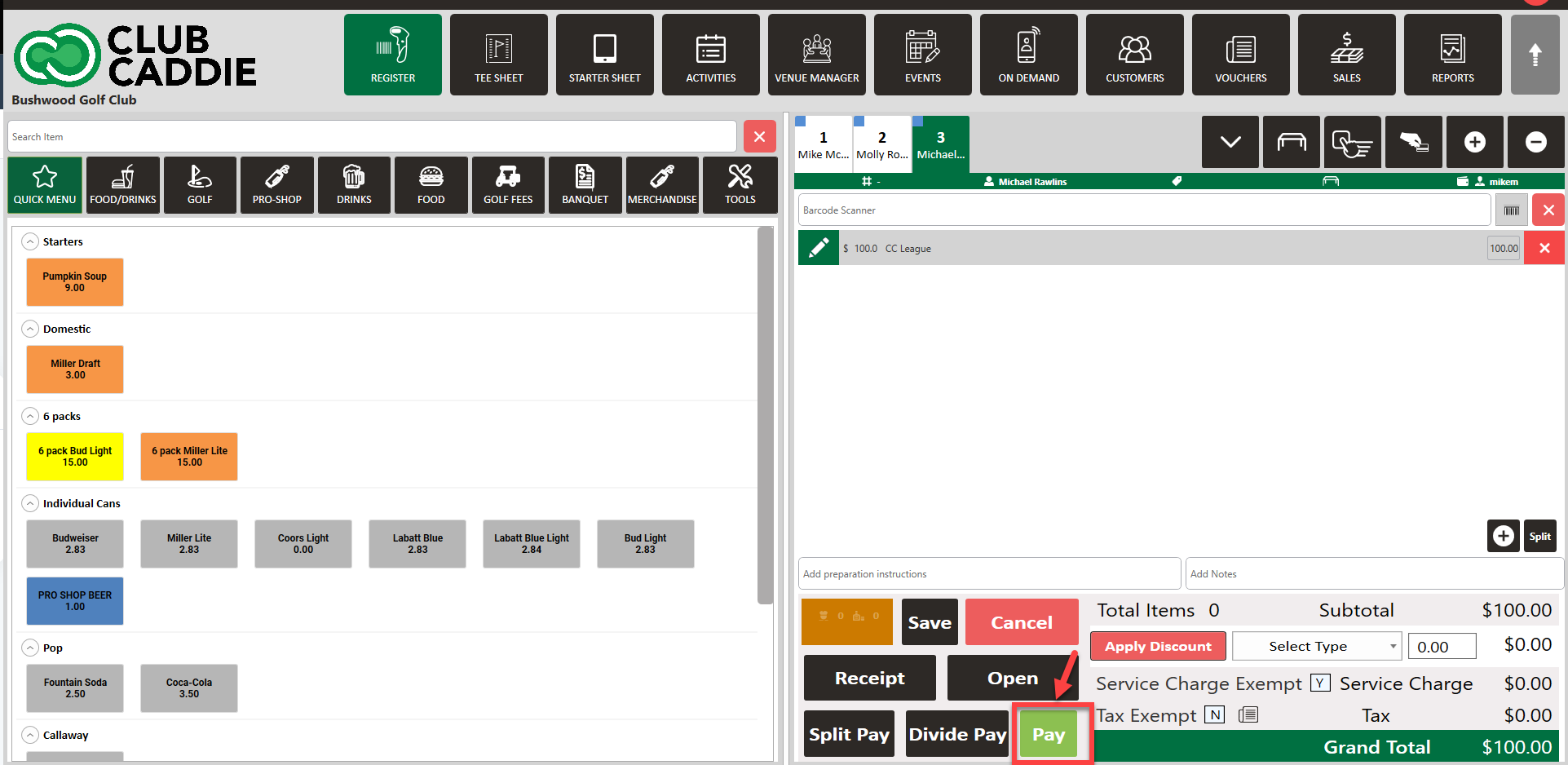The height and width of the screenshot is (765, 1568).
Task: Open the Select Type discount dropdown
Action: point(1316,646)
